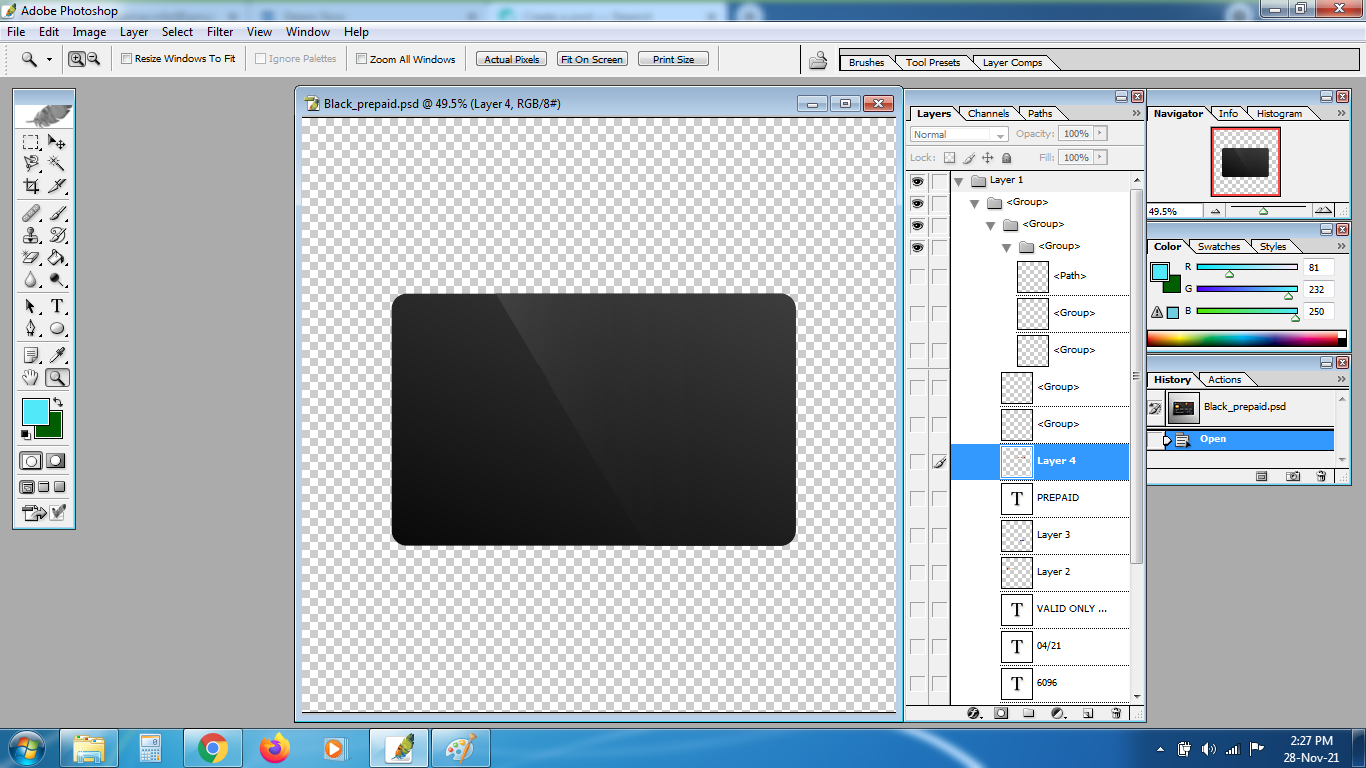Select the Crop tool
The image size is (1366, 768).
(31, 186)
